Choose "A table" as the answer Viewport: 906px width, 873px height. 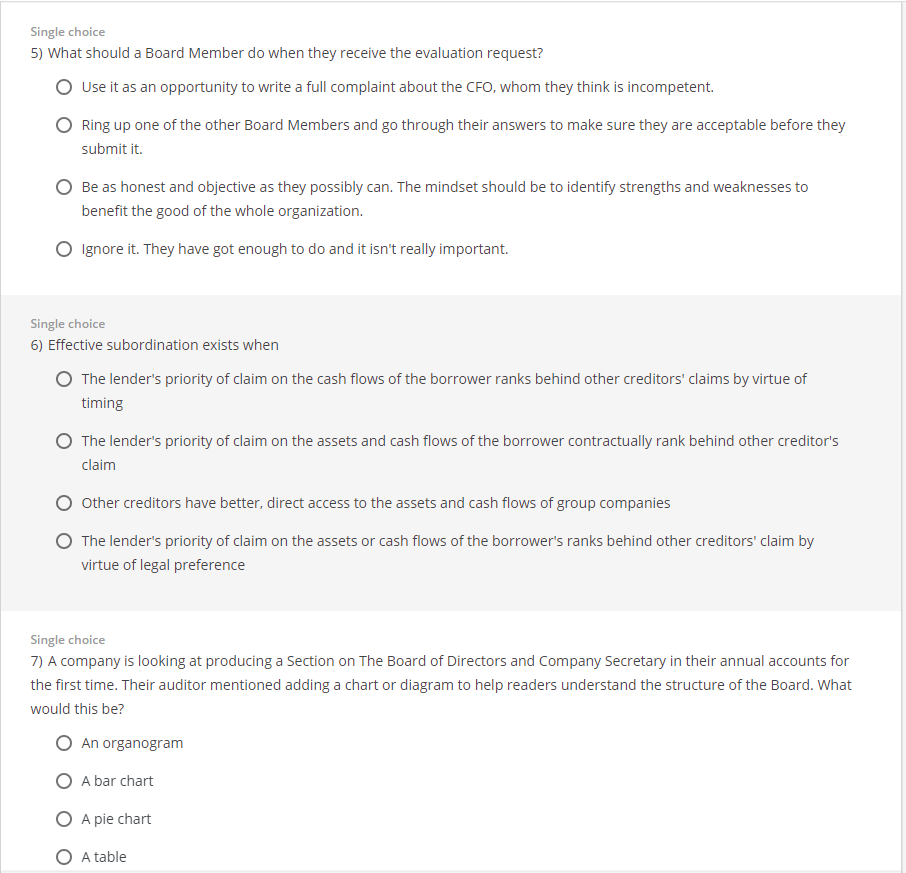click(64, 857)
